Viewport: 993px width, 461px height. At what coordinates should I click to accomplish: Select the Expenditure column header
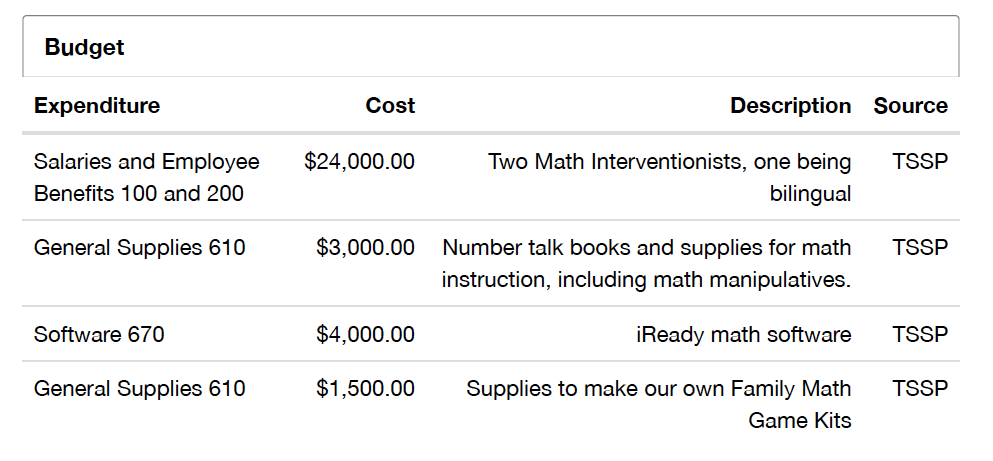coord(97,105)
